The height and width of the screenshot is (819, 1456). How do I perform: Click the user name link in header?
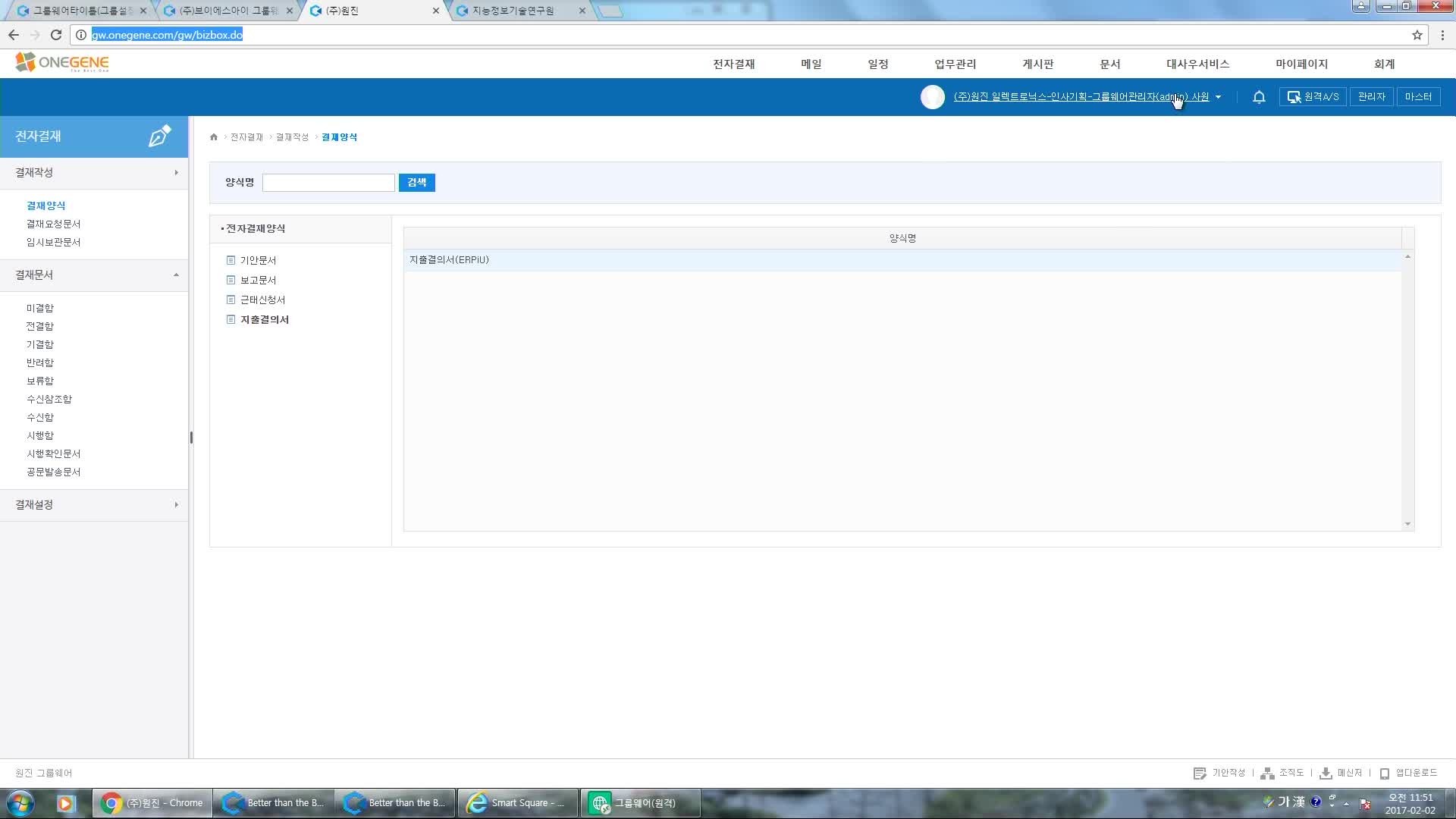pos(1081,97)
